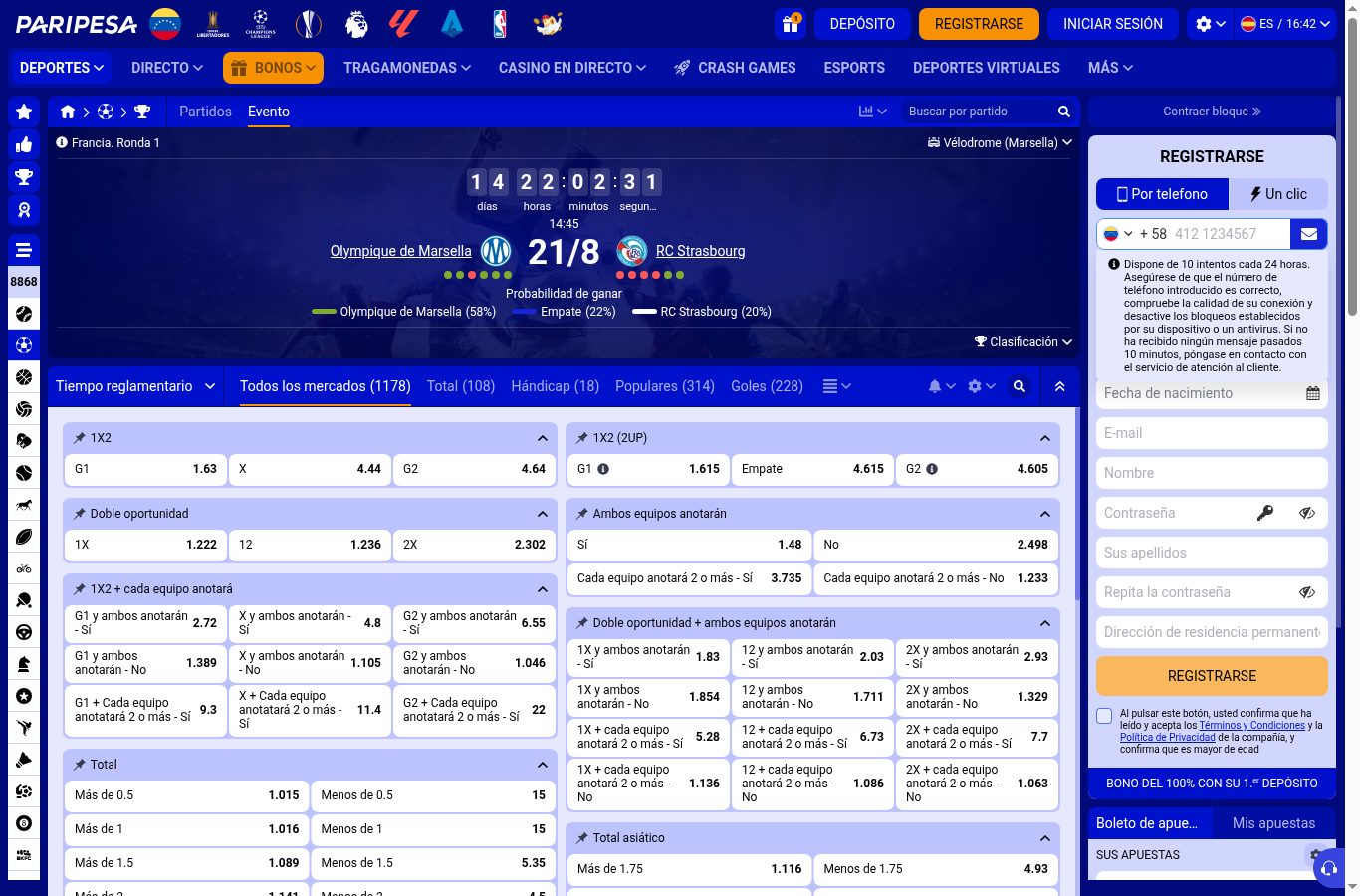Toggle visibility of Repita la contraseña field

pyautogui.click(x=1307, y=592)
